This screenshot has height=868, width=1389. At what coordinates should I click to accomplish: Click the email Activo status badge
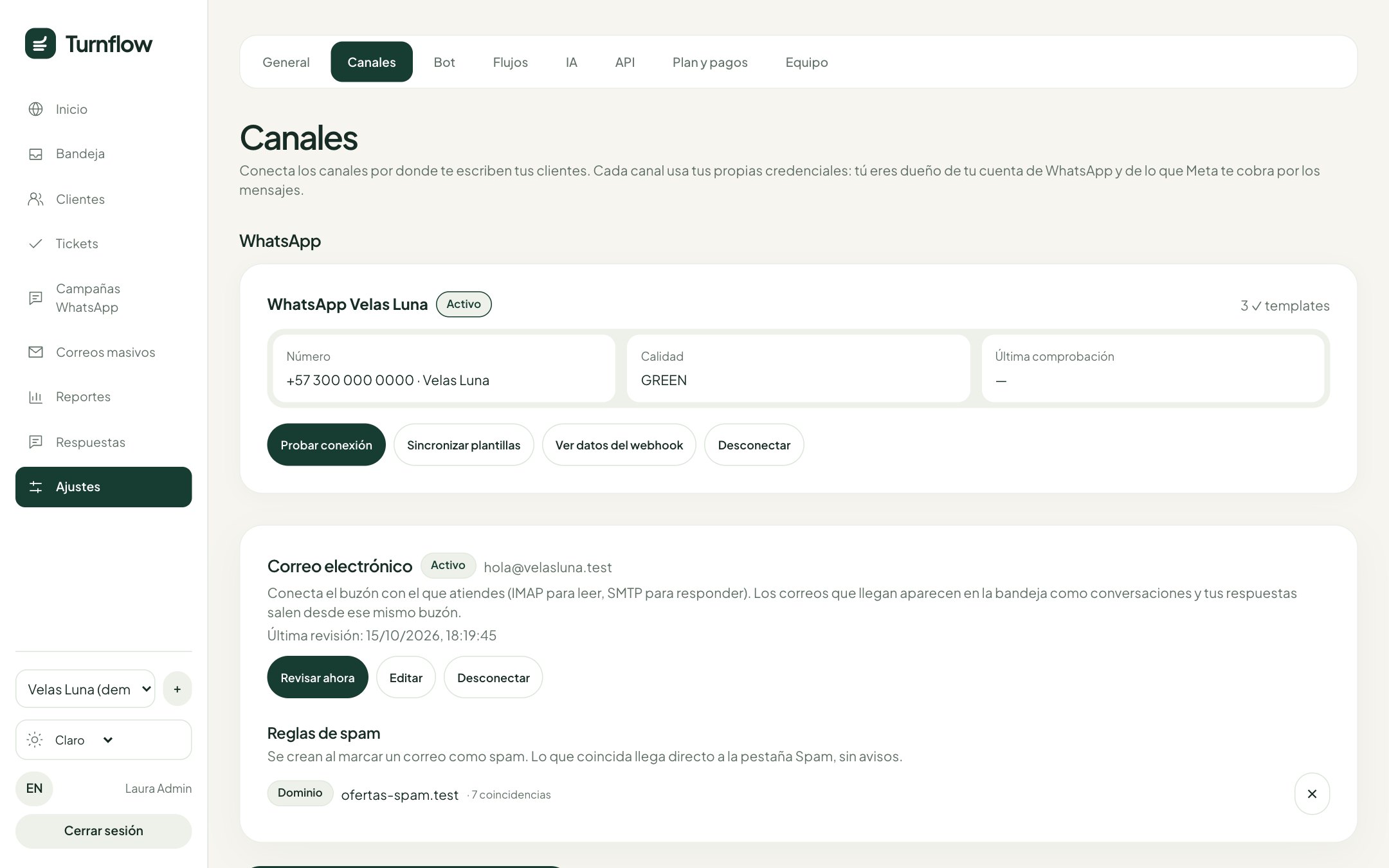[448, 565]
